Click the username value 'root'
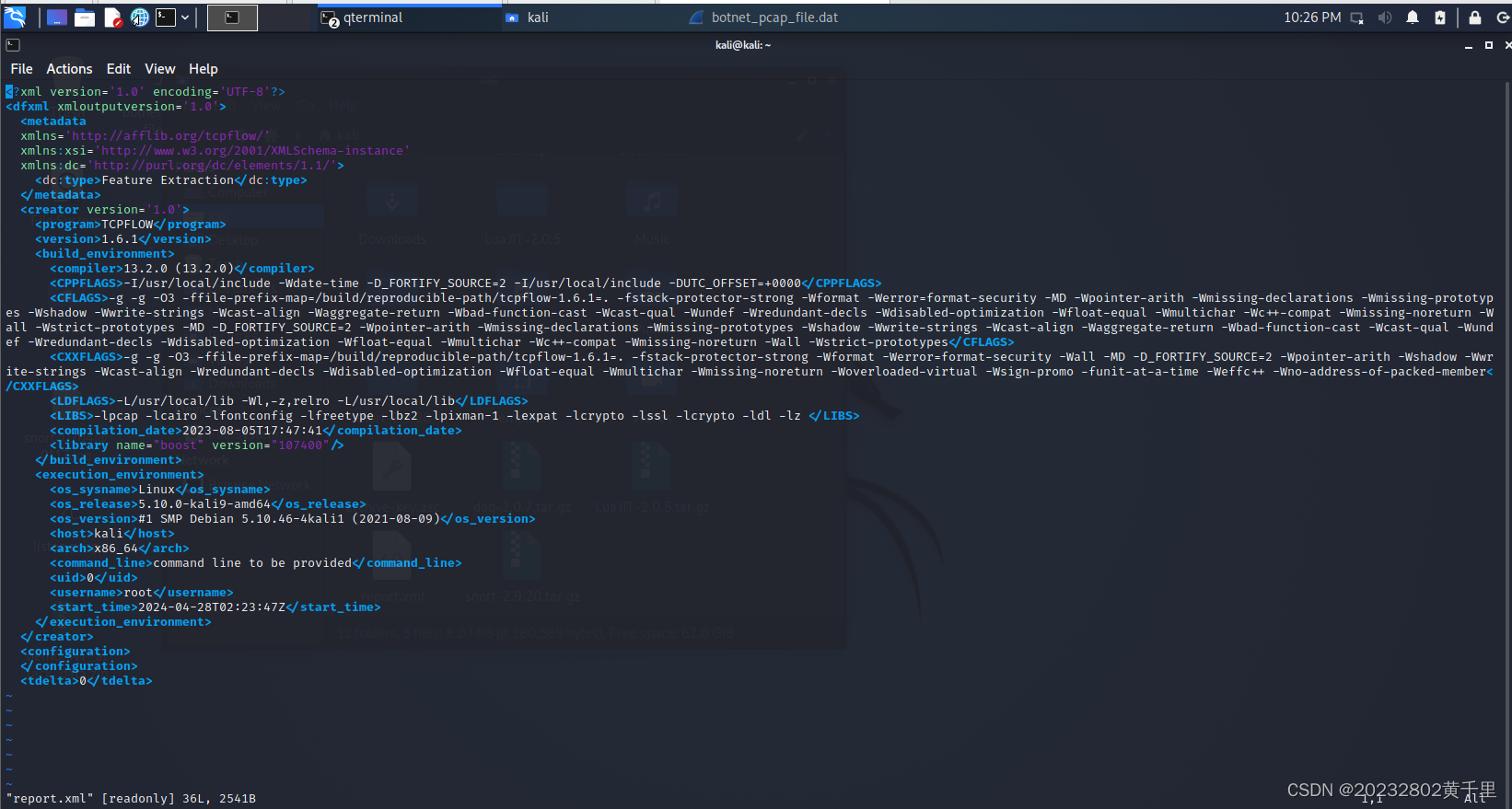Image resolution: width=1512 pixels, height=809 pixels. pos(138,593)
